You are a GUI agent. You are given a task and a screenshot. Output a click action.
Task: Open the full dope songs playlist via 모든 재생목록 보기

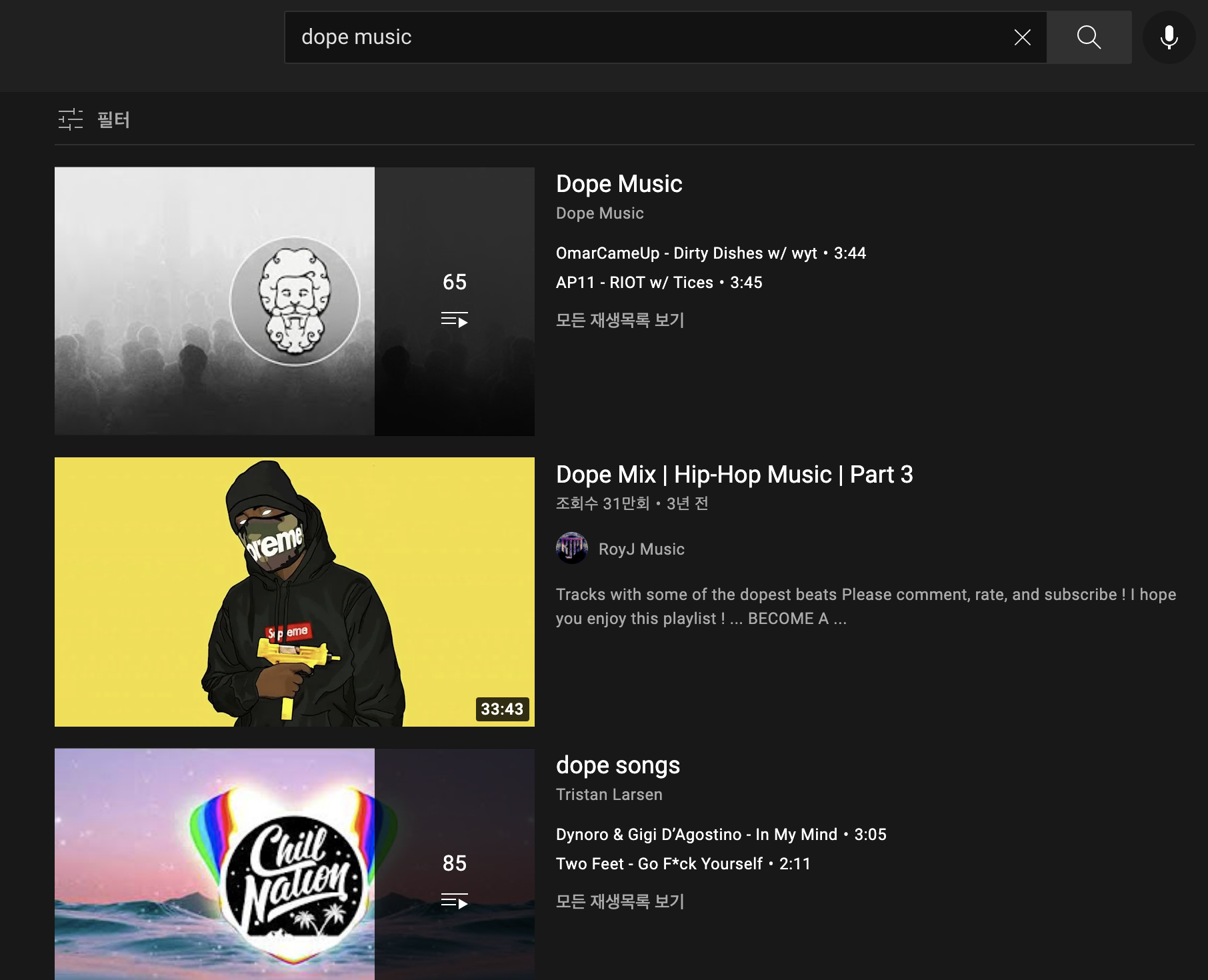tap(620, 901)
